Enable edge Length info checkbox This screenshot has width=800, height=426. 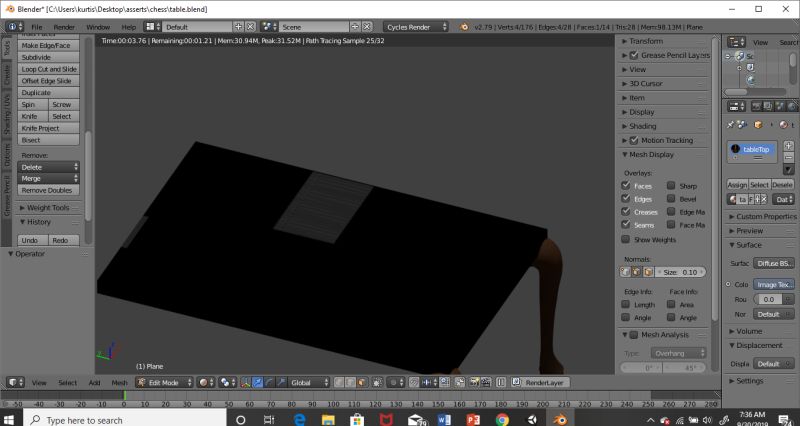[x=626, y=304]
